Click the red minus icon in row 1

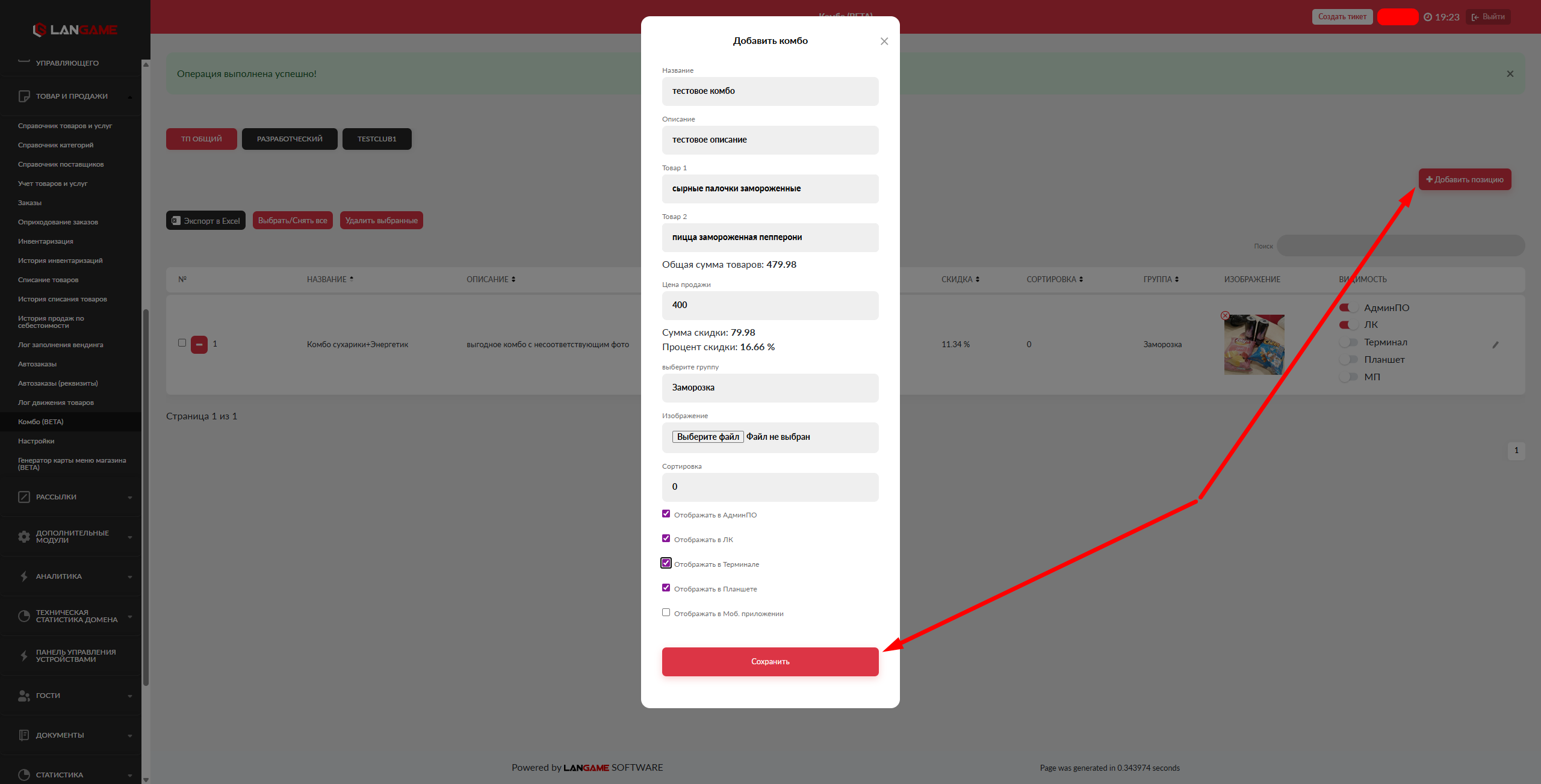(199, 344)
